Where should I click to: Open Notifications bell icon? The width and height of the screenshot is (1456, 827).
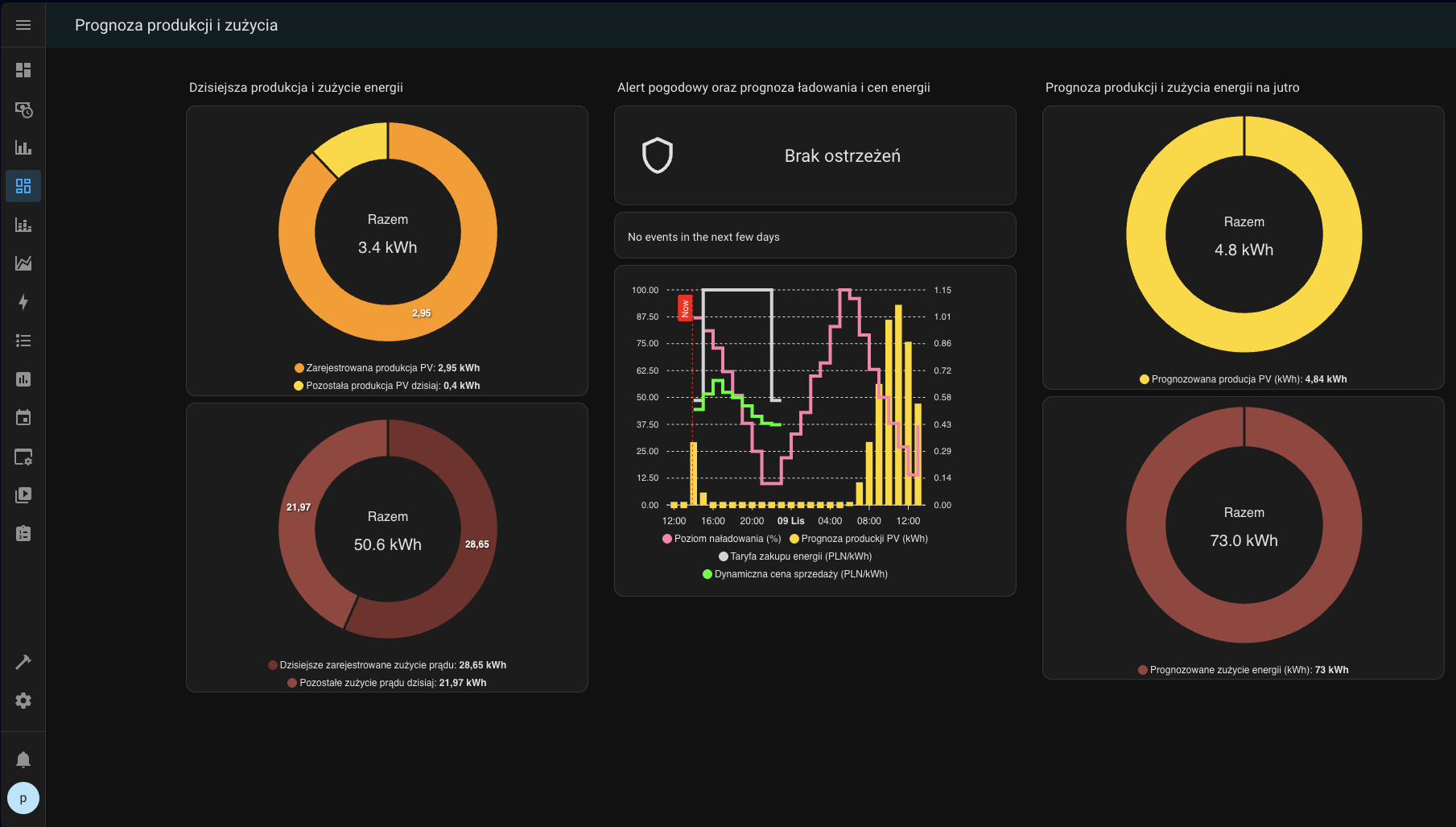tap(23, 759)
